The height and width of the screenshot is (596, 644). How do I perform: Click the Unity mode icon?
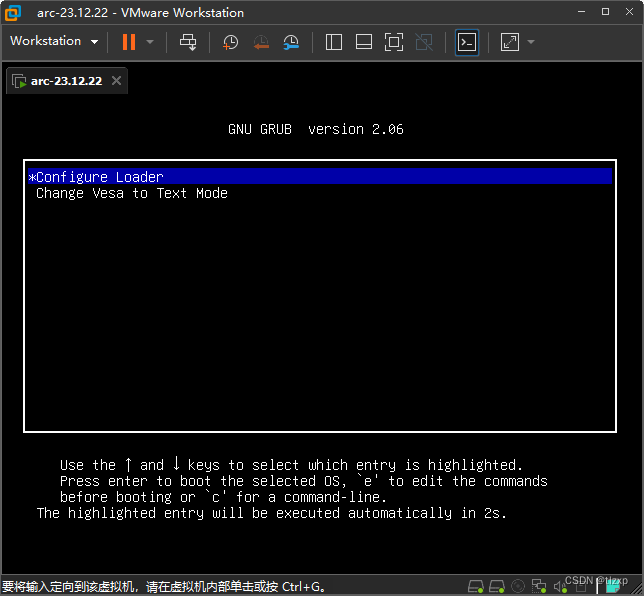424,42
